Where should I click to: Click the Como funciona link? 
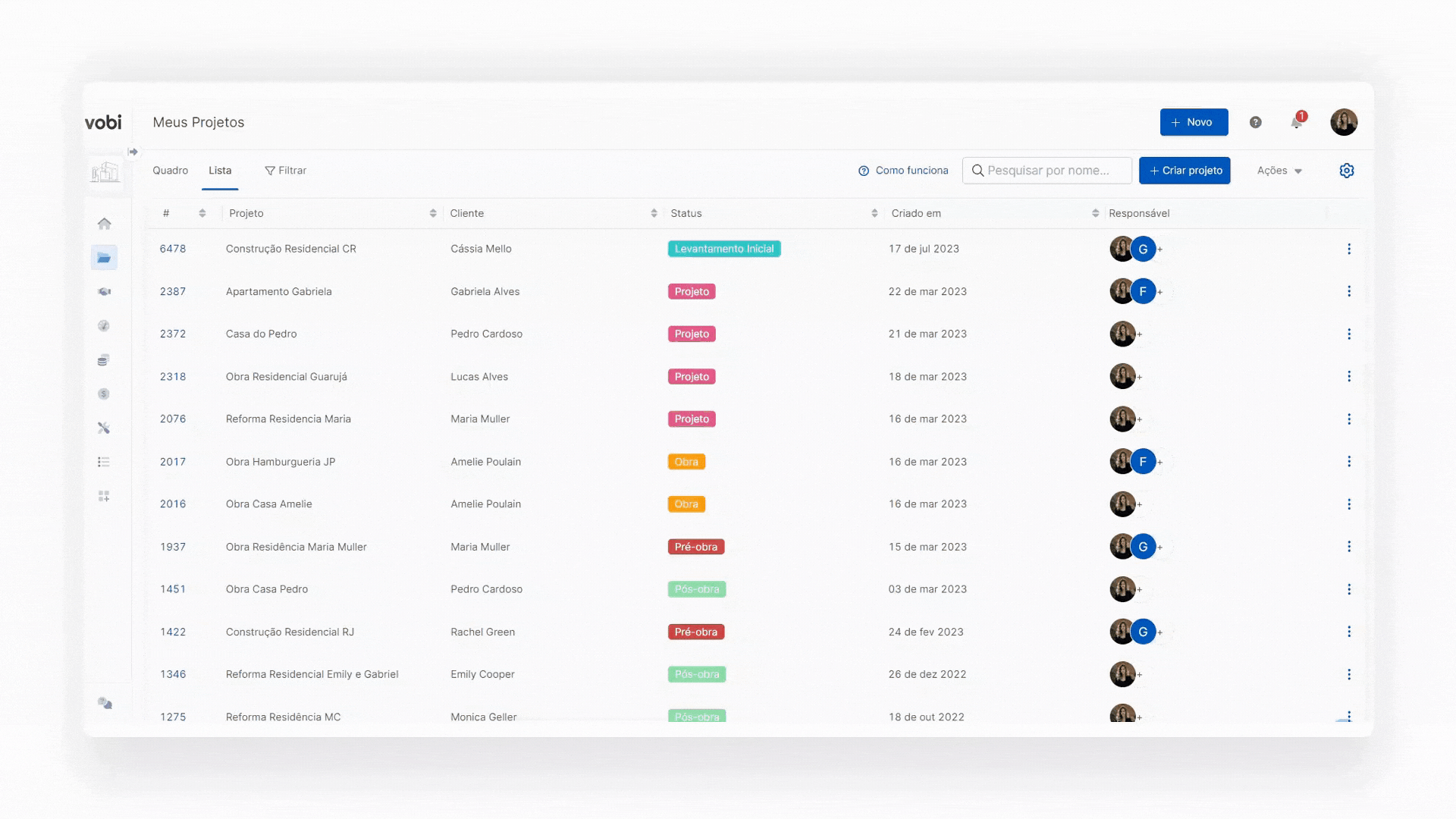coord(903,171)
